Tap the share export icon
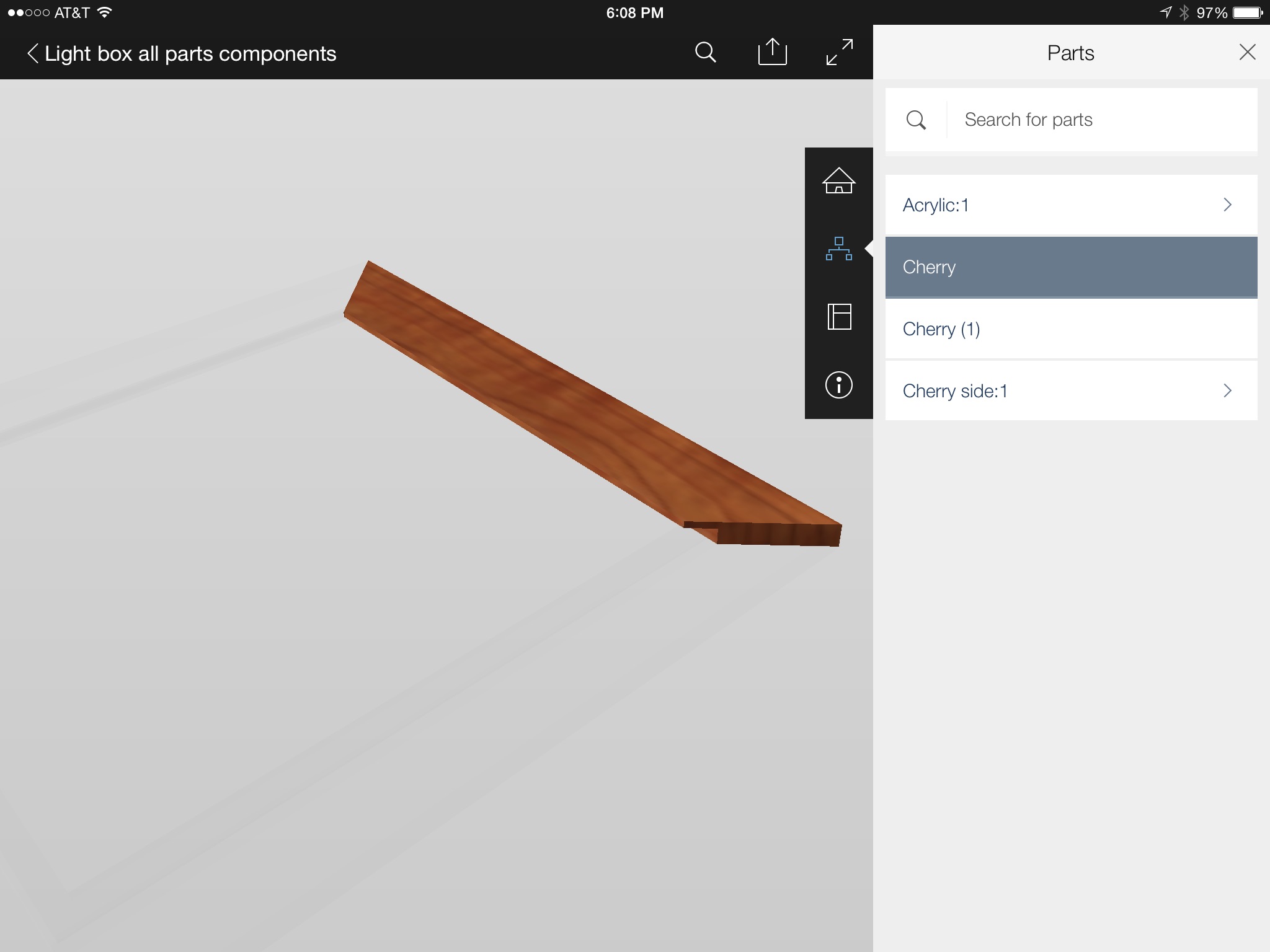Viewport: 1270px width, 952px height. (x=772, y=52)
